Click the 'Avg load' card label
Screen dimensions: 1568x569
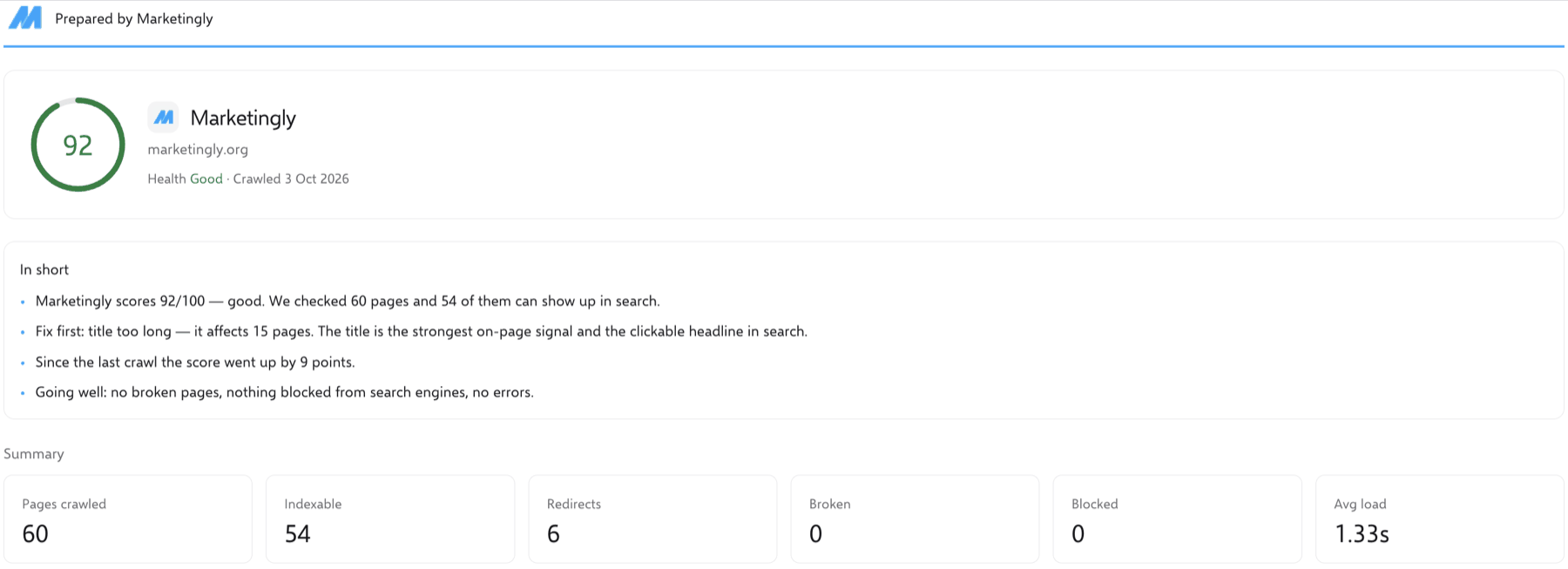[x=1360, y=505]
